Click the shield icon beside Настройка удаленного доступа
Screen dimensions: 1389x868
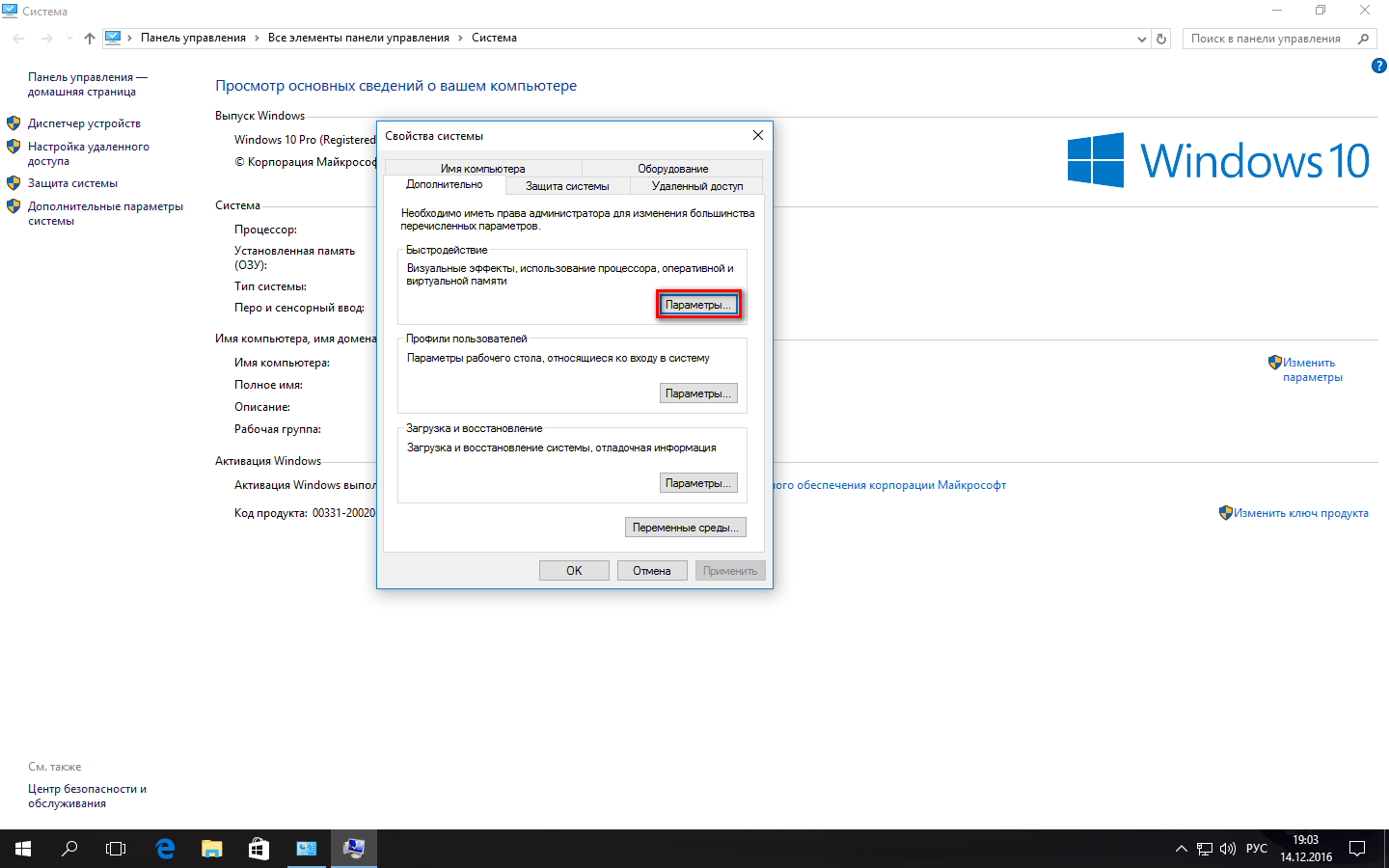[14, 147]
